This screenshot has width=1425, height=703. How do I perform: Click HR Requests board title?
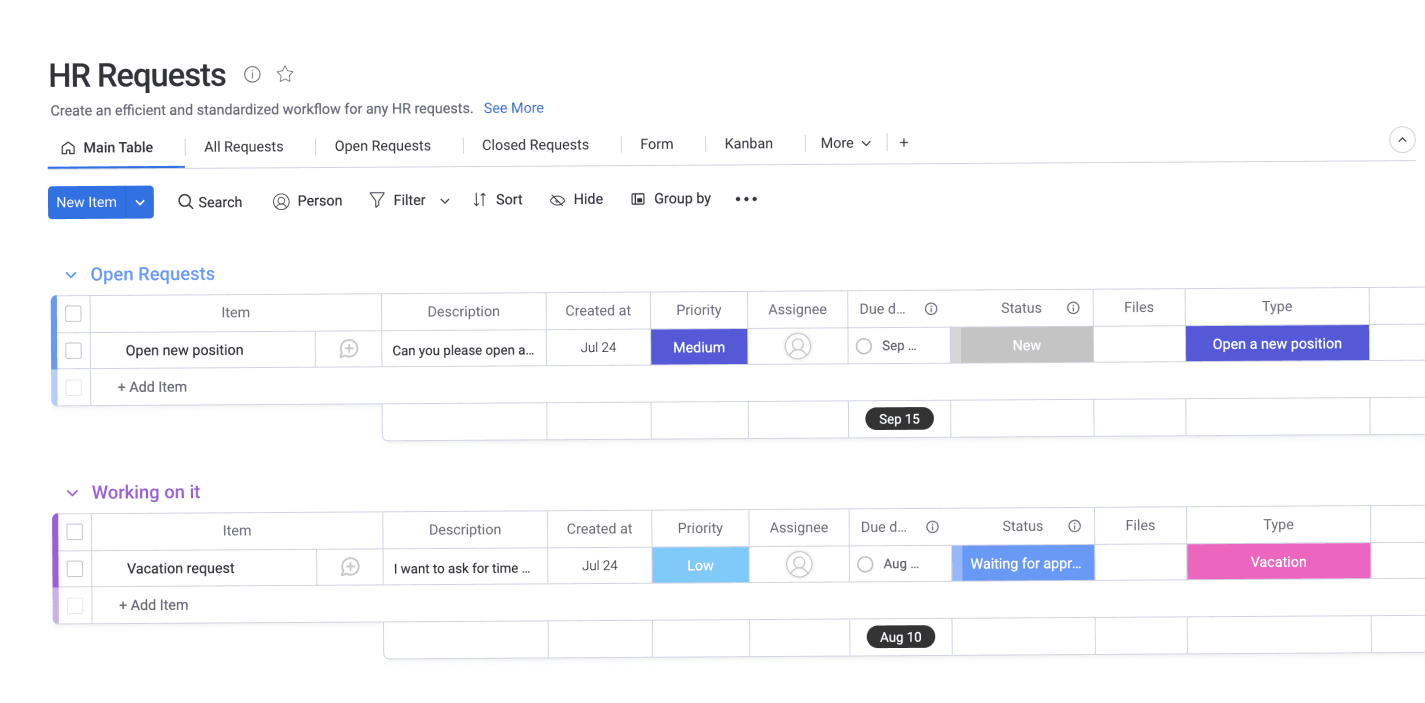point(137,75)
